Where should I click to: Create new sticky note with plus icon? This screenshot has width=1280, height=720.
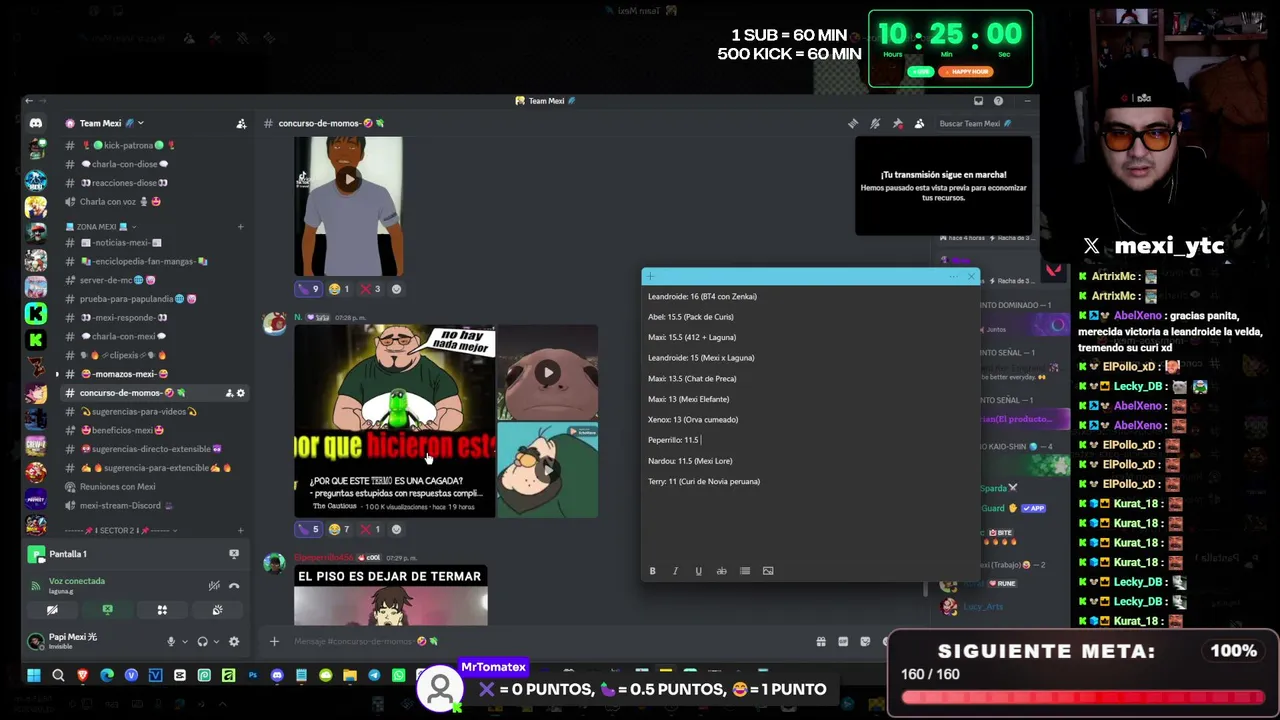[650, 277]
